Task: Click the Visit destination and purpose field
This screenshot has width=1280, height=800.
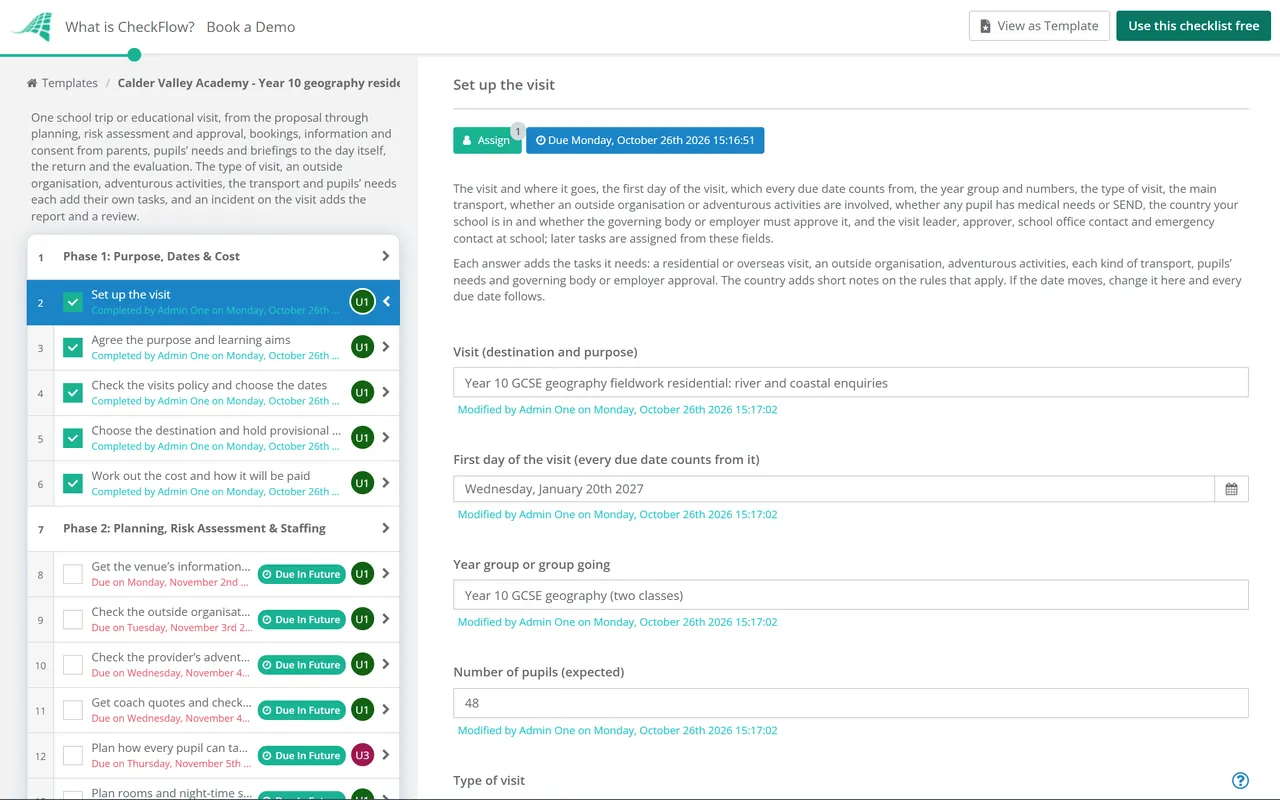Action: (x=851, y=382)
